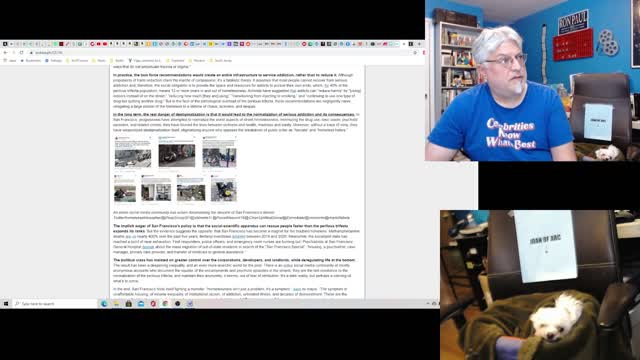Open the 'are up' link about methamphetamine deaths
This screenshot has width=640, height=360.
(x=131, y=236)
